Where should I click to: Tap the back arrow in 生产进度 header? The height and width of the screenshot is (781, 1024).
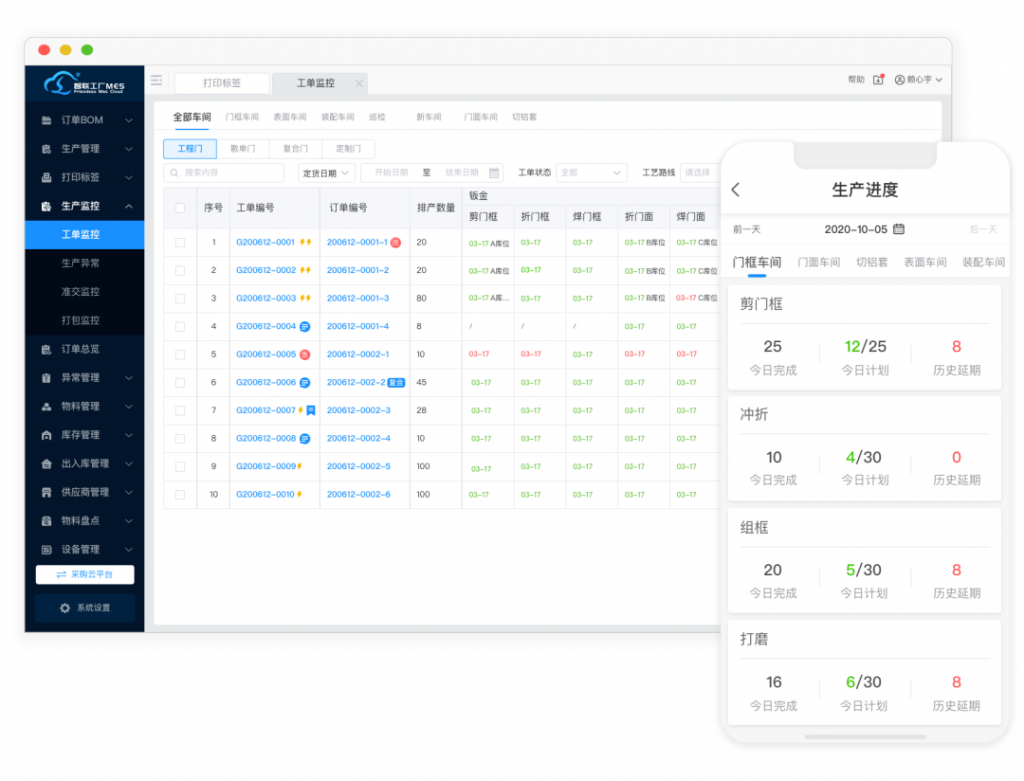(x=736, y=190)
